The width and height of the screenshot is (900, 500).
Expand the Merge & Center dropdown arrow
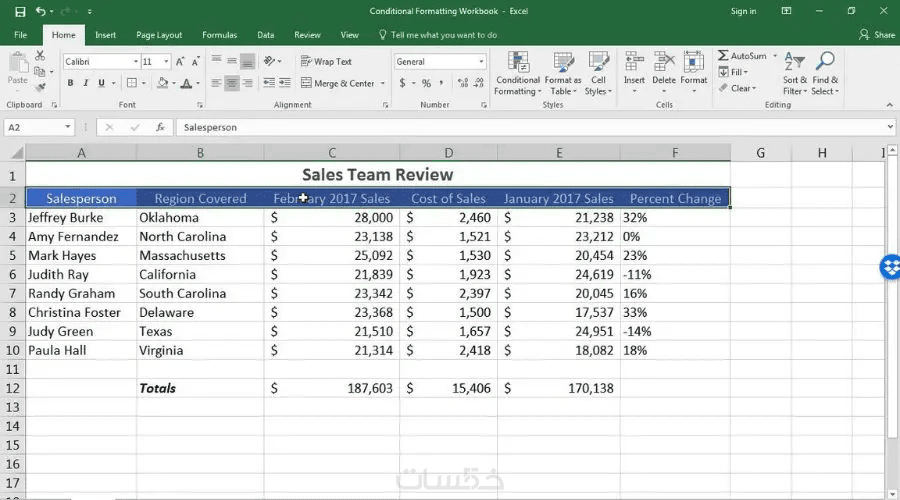point(382,84)
